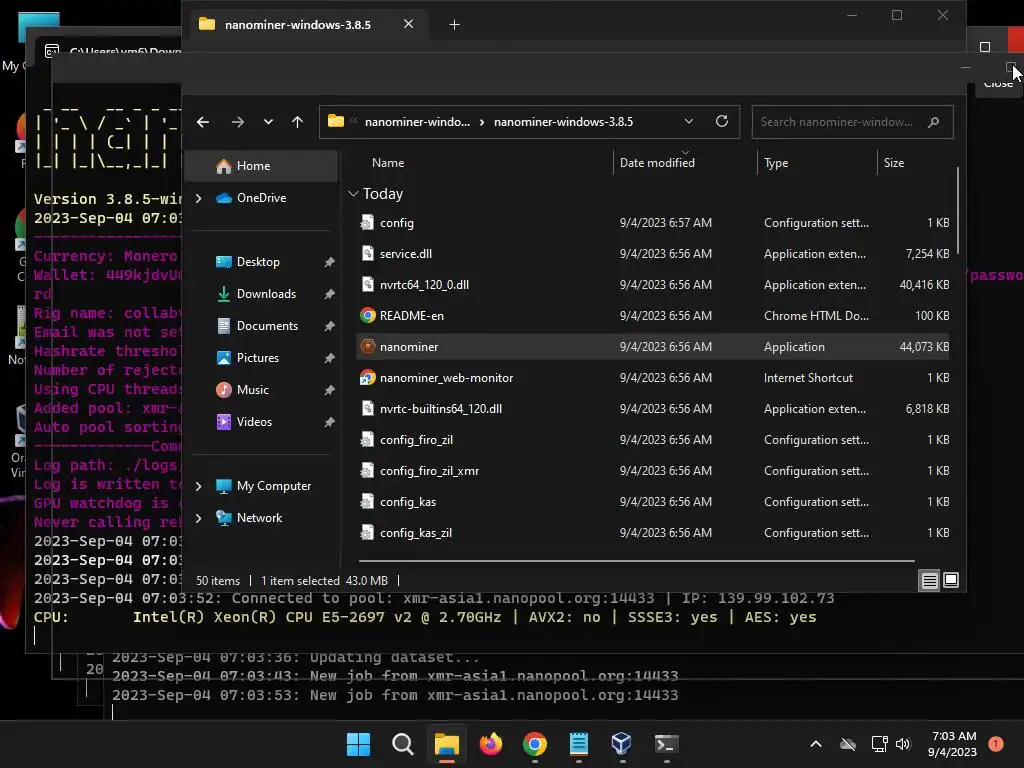Unpin Documents using its pin icon

pos(329,326)
